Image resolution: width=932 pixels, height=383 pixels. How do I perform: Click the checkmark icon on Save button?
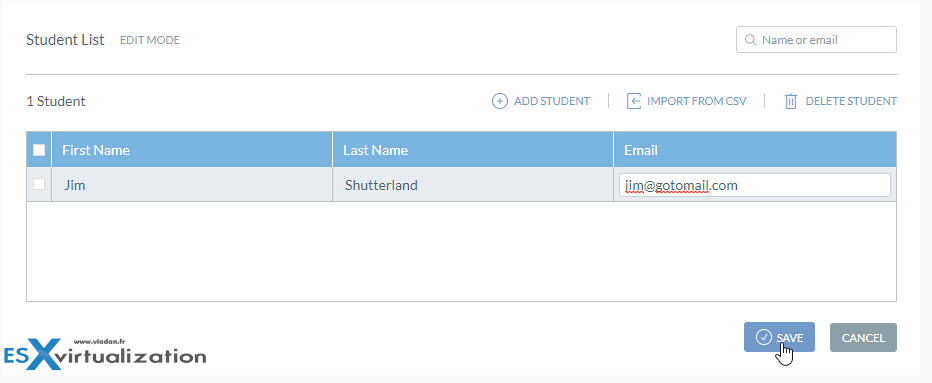tap(764, 337)
